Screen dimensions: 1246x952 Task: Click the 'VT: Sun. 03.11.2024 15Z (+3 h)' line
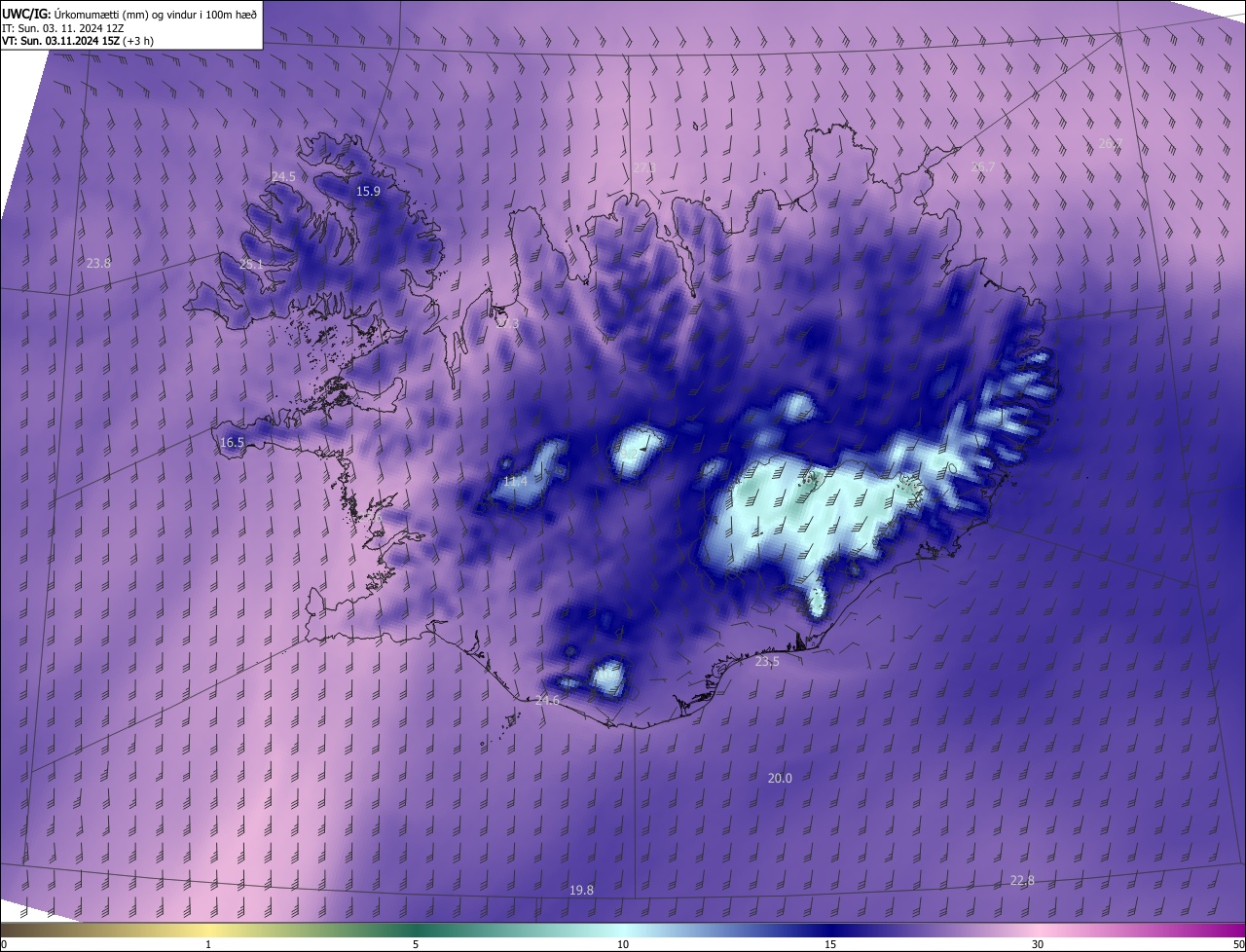[78, 41]
